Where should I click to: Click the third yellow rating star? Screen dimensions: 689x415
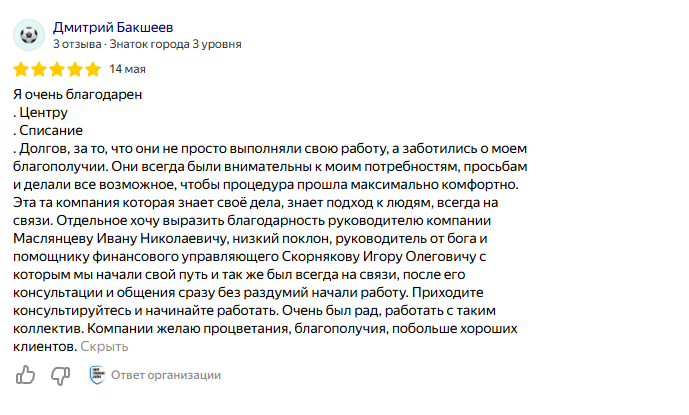click(x=57, y=69)
